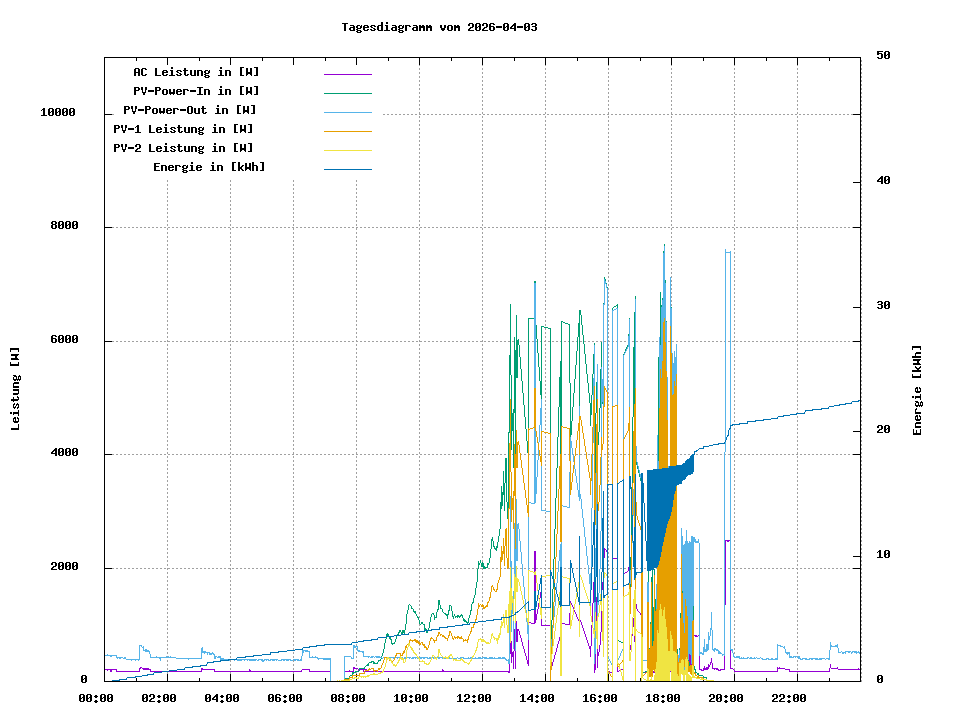Click the purple AC Leistung legend line
This screenshot has height=720, width=960.
coord(347,74)
